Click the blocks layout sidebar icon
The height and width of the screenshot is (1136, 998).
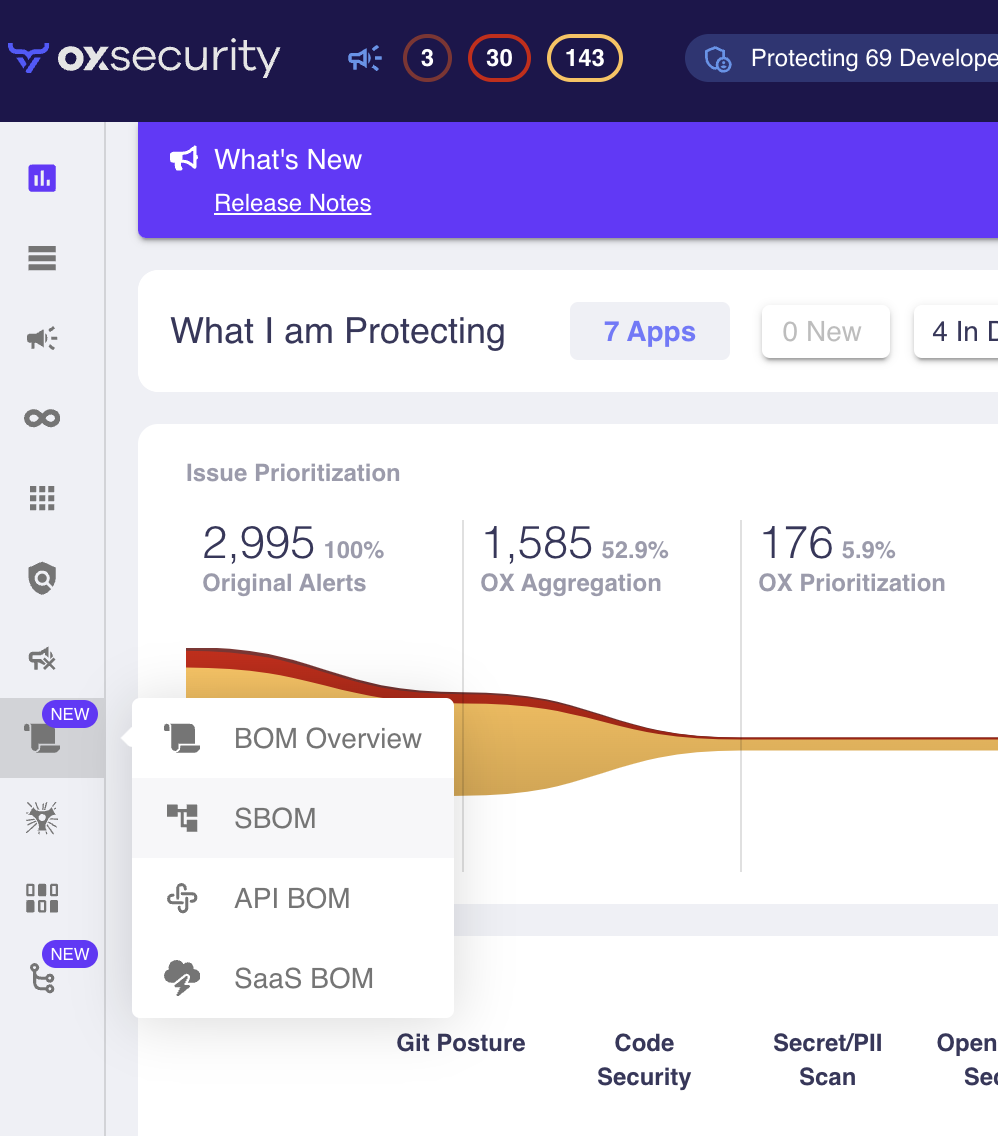[42, 898]
